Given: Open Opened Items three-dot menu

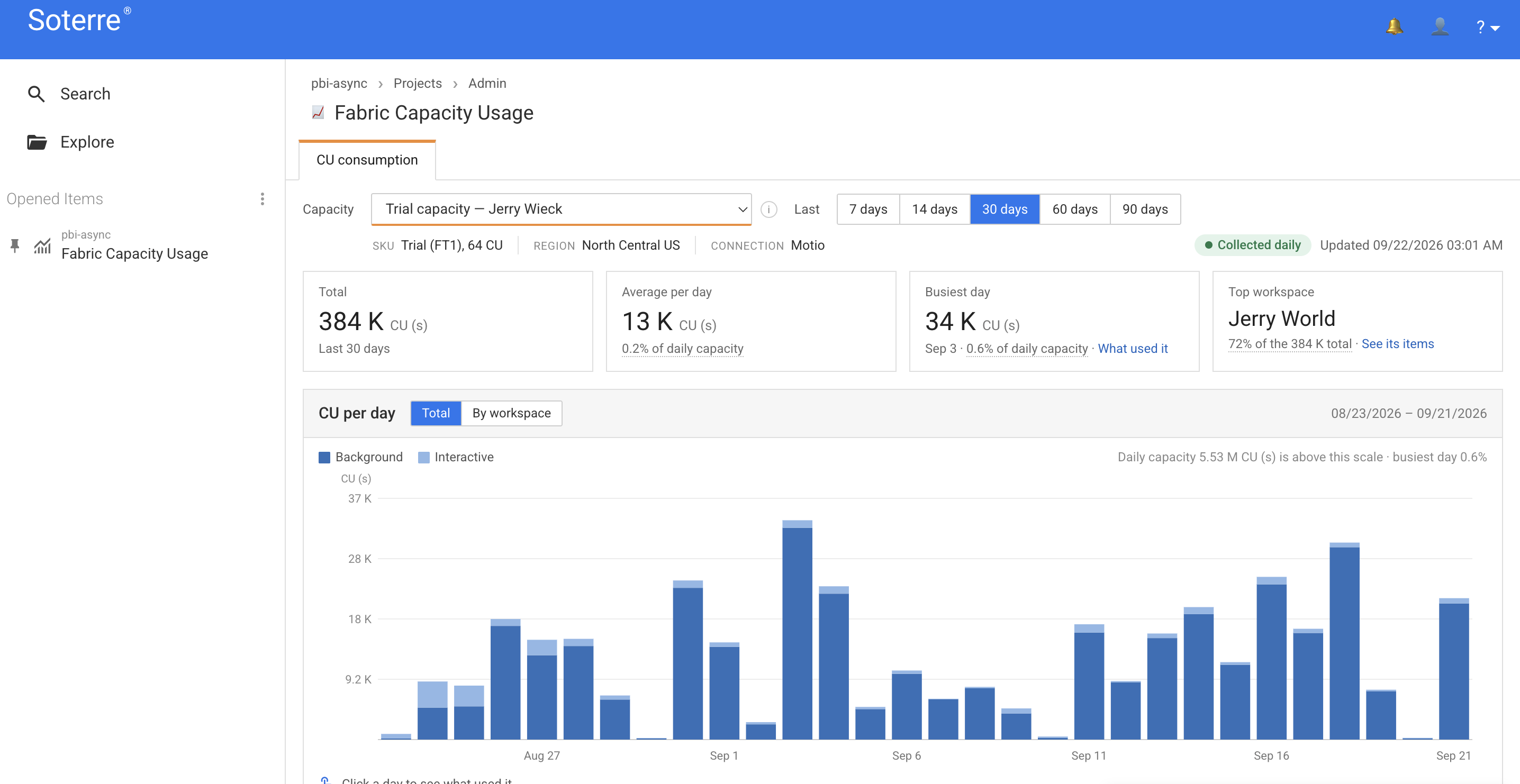Looking at the screenshot, I should pos(262,199).
